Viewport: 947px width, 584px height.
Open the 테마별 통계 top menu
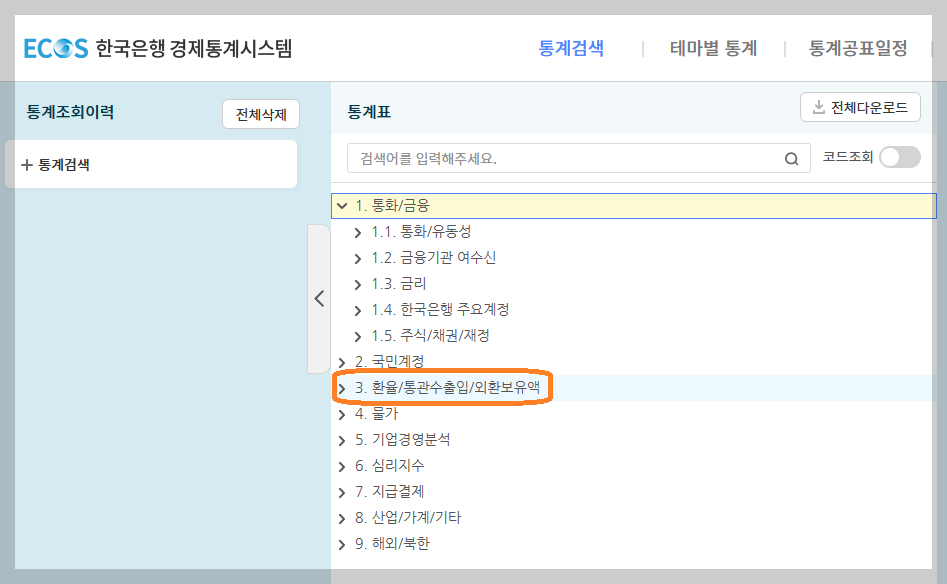tap(713, 48)
